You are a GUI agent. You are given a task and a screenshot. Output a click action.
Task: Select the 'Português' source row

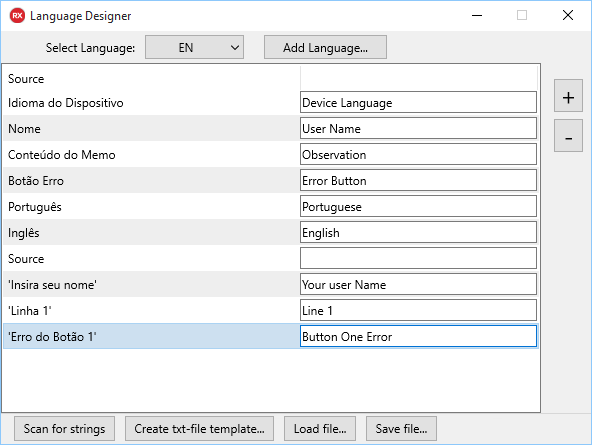(151, 206)
